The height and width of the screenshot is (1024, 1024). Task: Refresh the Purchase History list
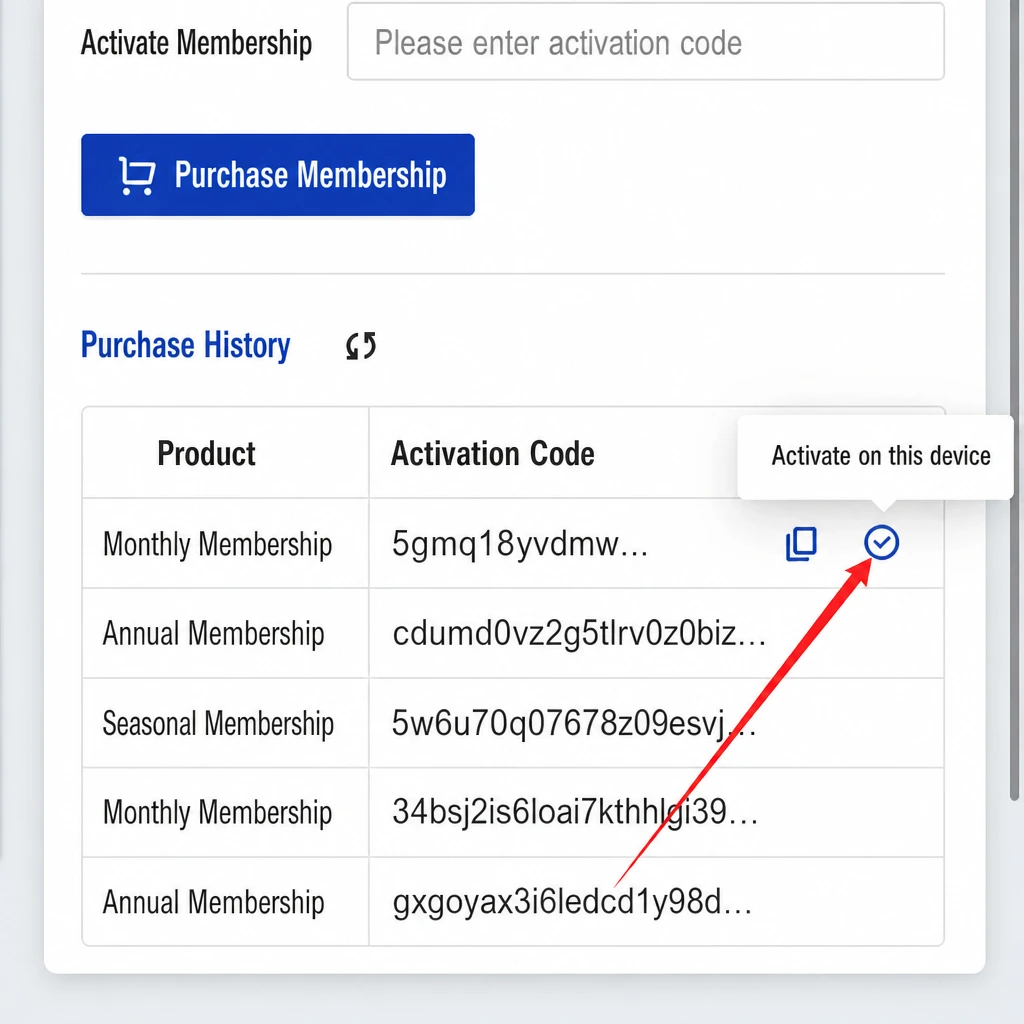click(x=361, y=345)
